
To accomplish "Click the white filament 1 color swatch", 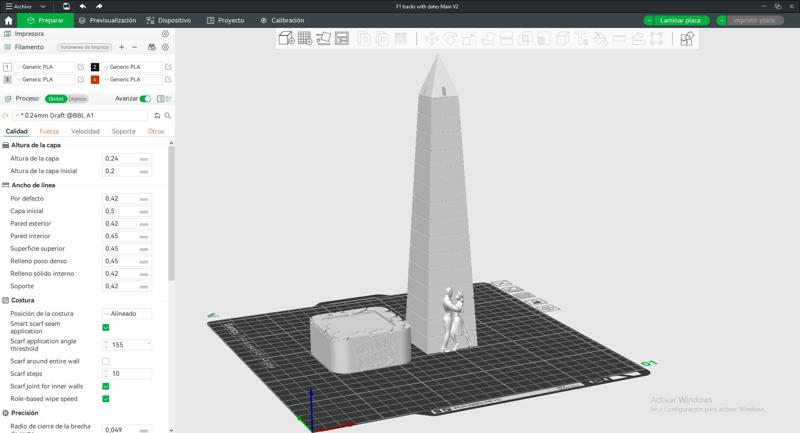I will coord(7,67).
